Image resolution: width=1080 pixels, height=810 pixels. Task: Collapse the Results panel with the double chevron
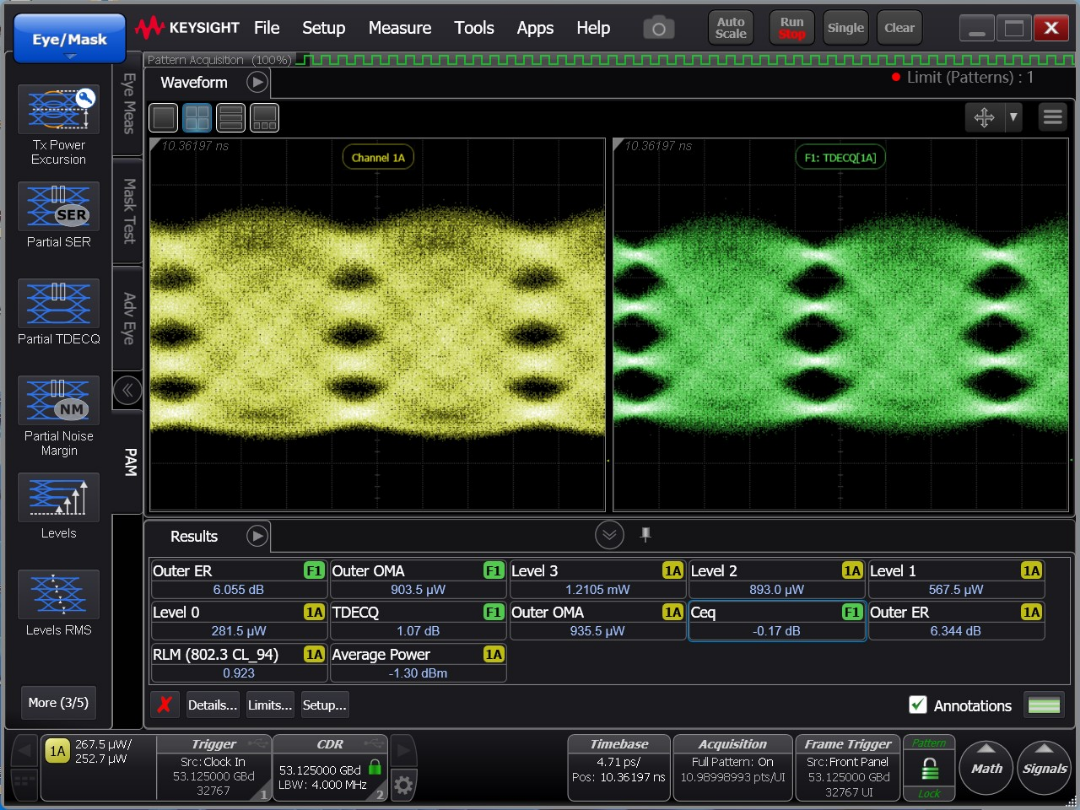point(609,535)
